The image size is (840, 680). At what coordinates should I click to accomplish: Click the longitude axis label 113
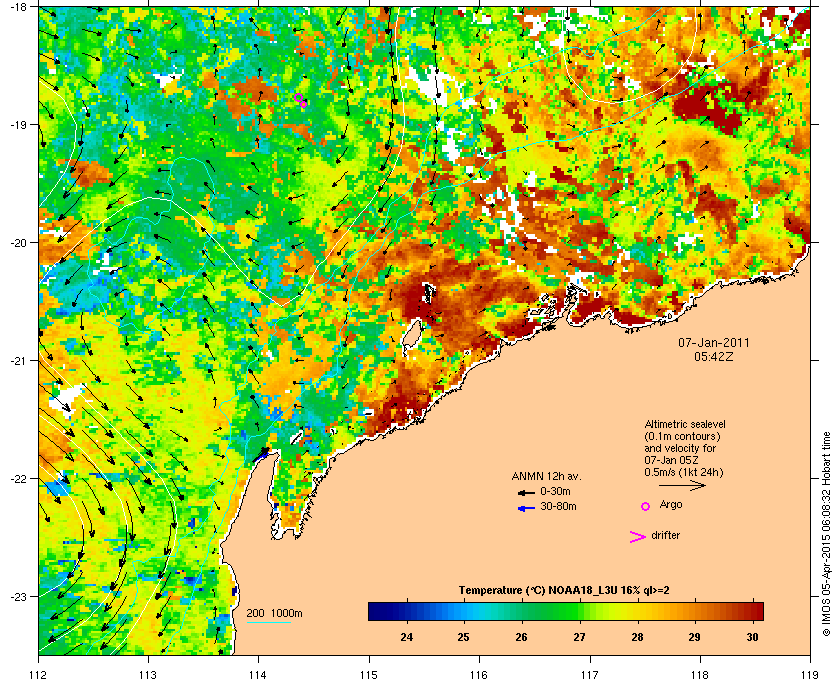click(x=148, y=675)
